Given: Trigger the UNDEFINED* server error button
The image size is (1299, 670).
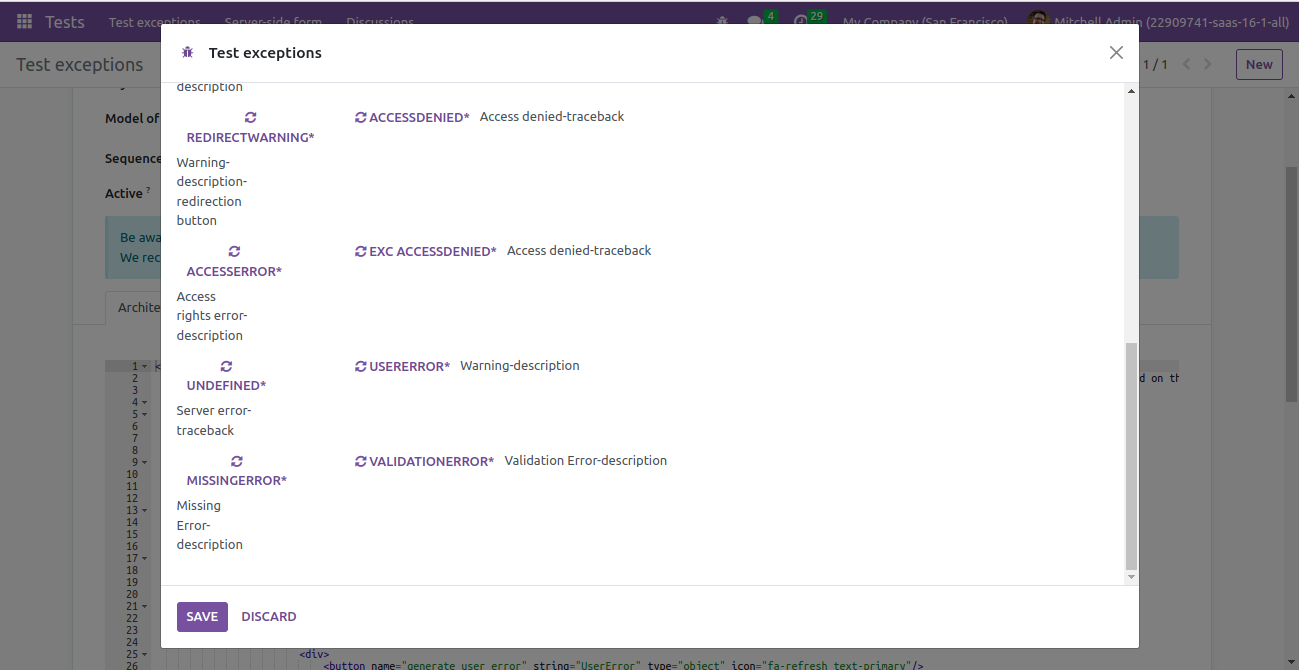Looking at the screenshot, I should coord(226,375).
